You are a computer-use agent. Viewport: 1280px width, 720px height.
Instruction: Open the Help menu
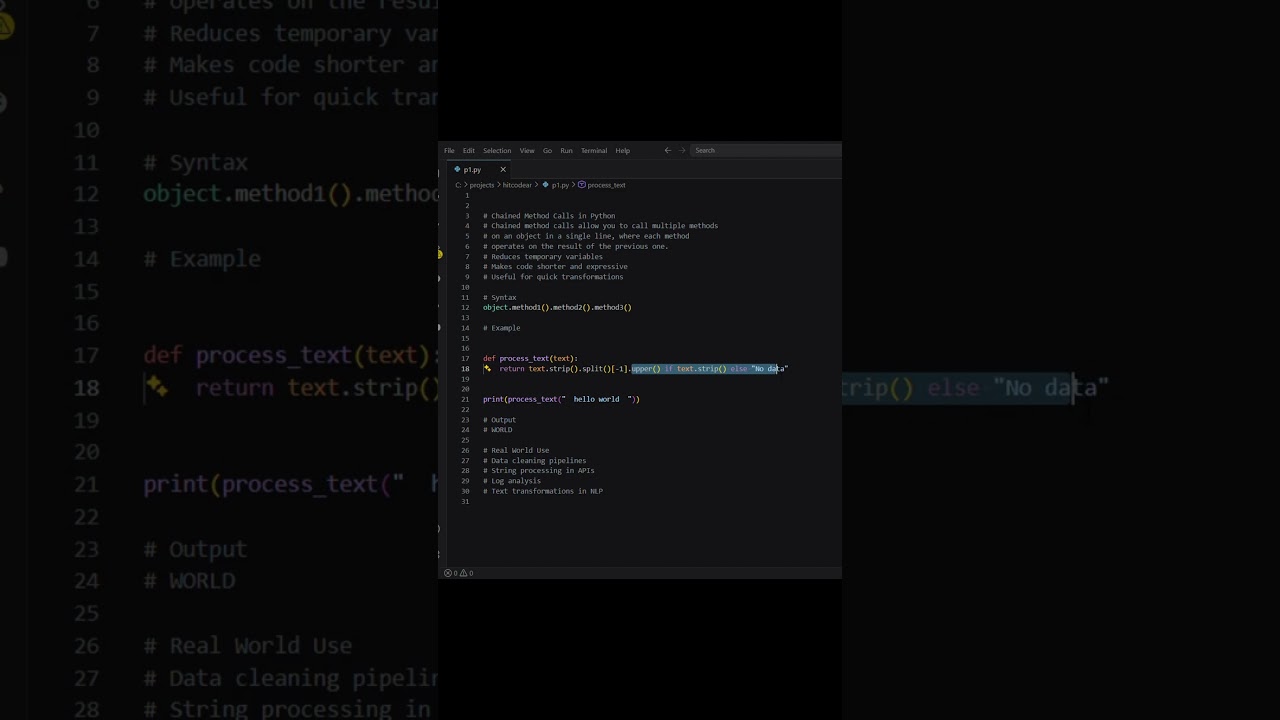[622, 150]
